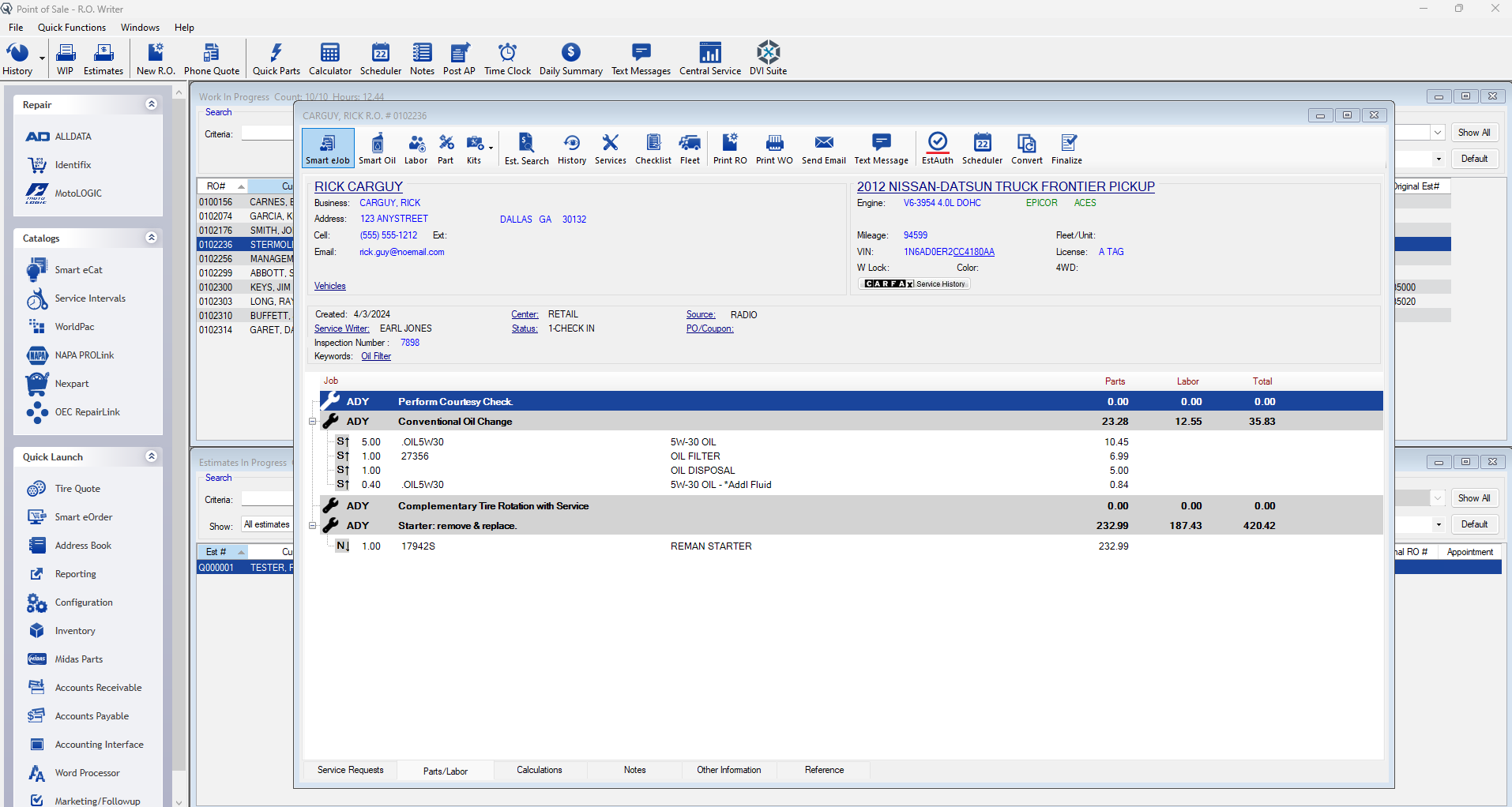Viewport: 1512px width, 807px height.
Task: Open the Time Clock
Action: [507, 58]
